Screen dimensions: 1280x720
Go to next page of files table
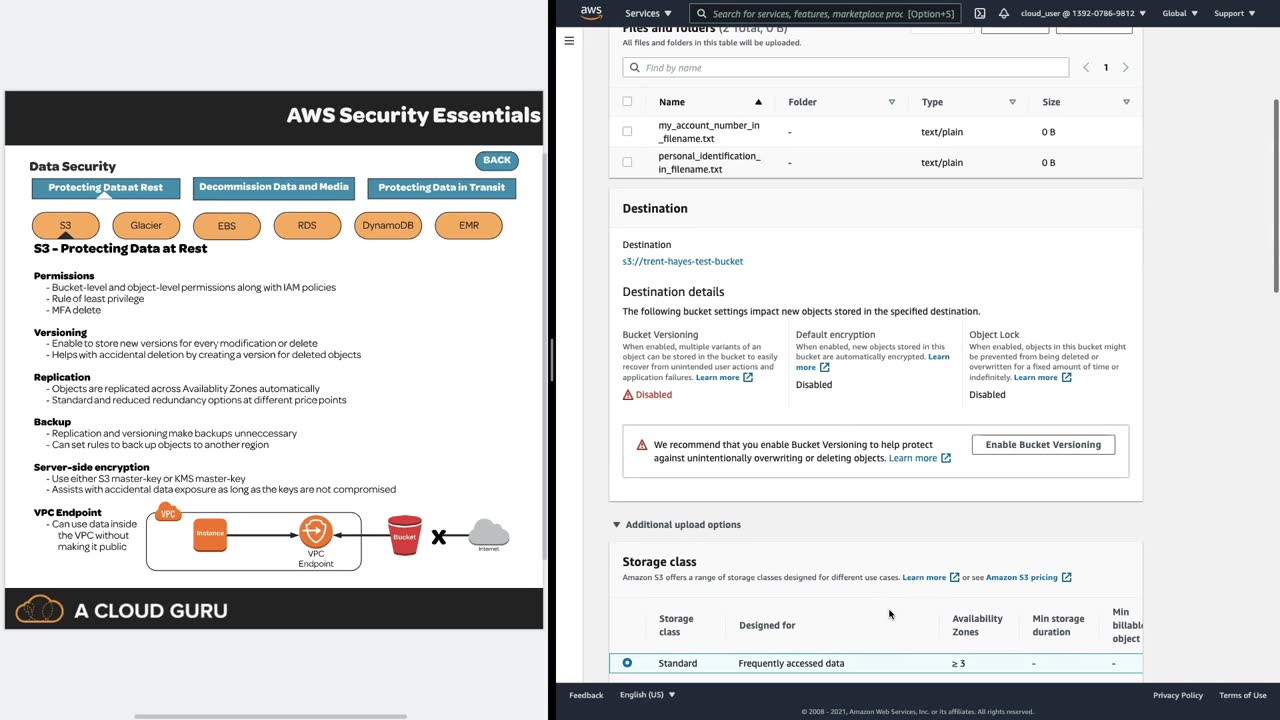coord(1125,67)
